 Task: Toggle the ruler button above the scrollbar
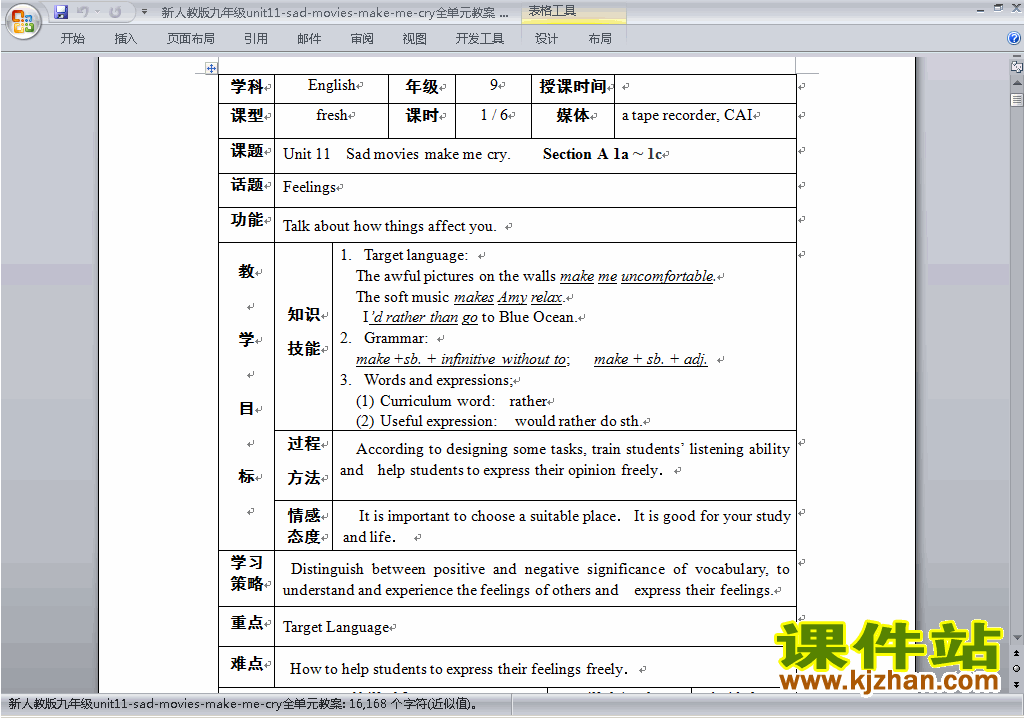coord(1017,66)
